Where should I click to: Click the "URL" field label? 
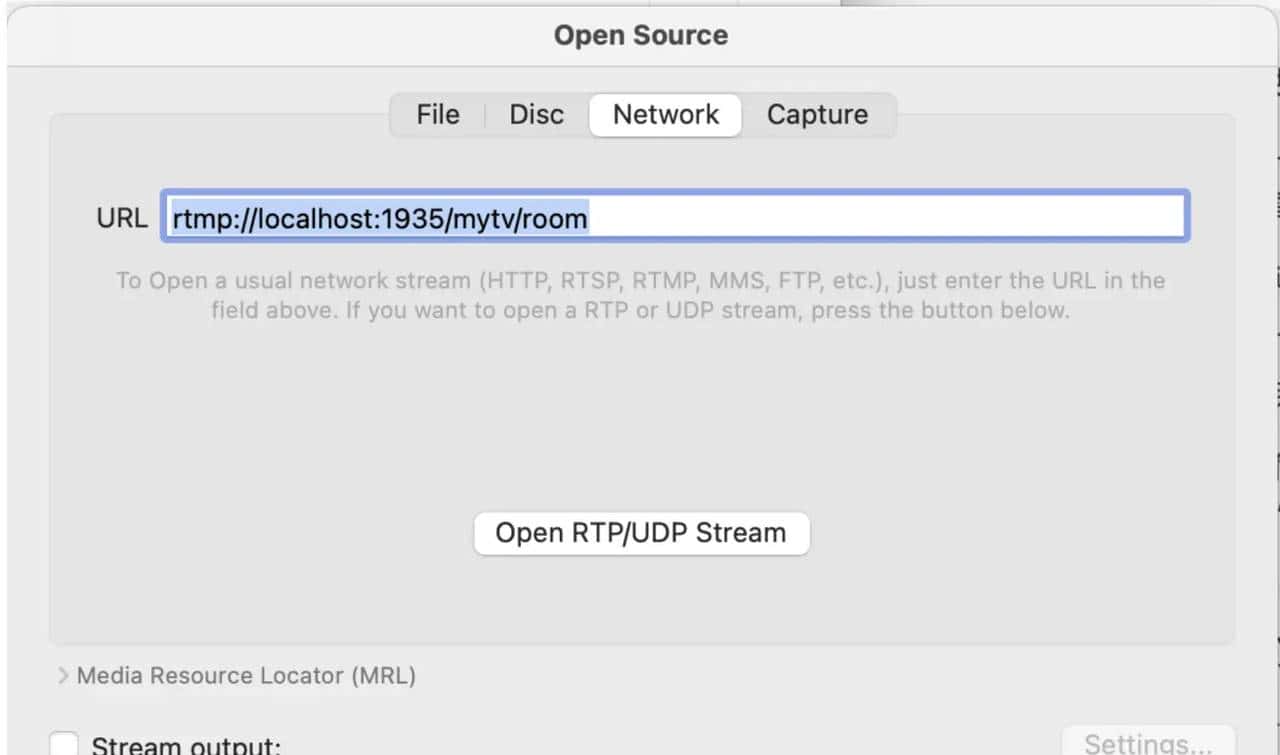pos(122,217)
